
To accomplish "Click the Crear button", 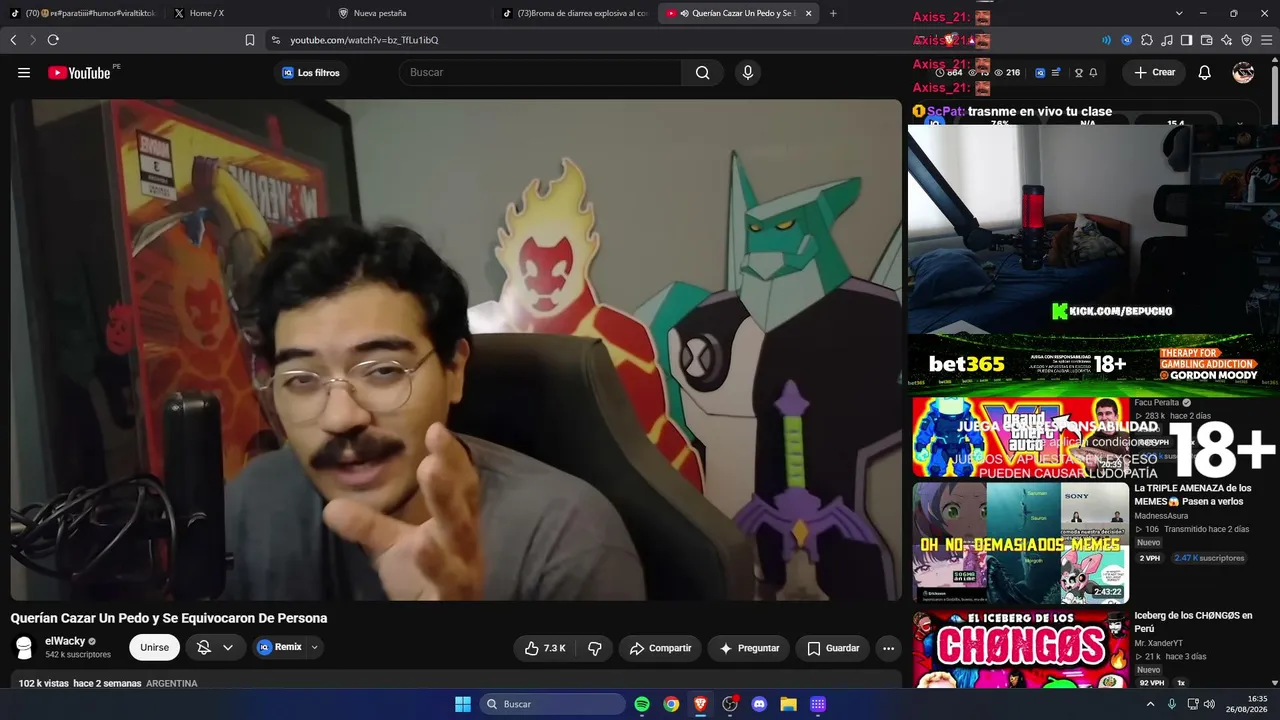I will [x=1154, y=72].
